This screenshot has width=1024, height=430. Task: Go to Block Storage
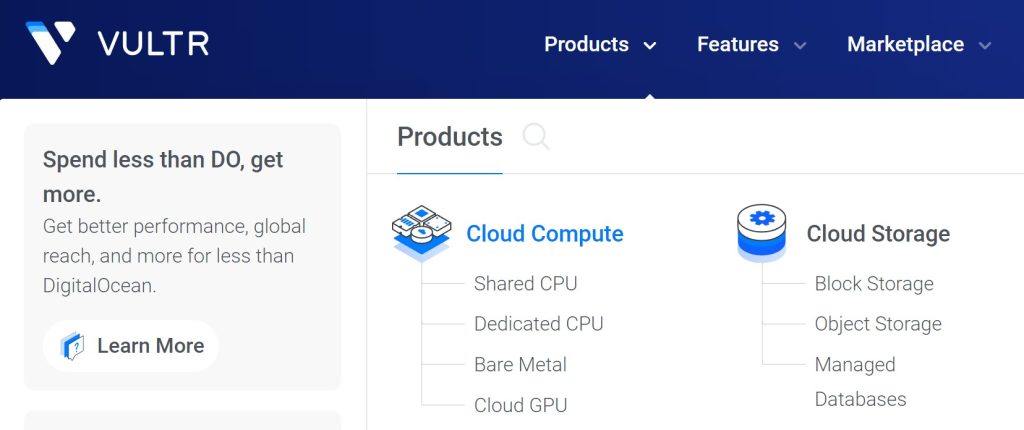(874, 284)
